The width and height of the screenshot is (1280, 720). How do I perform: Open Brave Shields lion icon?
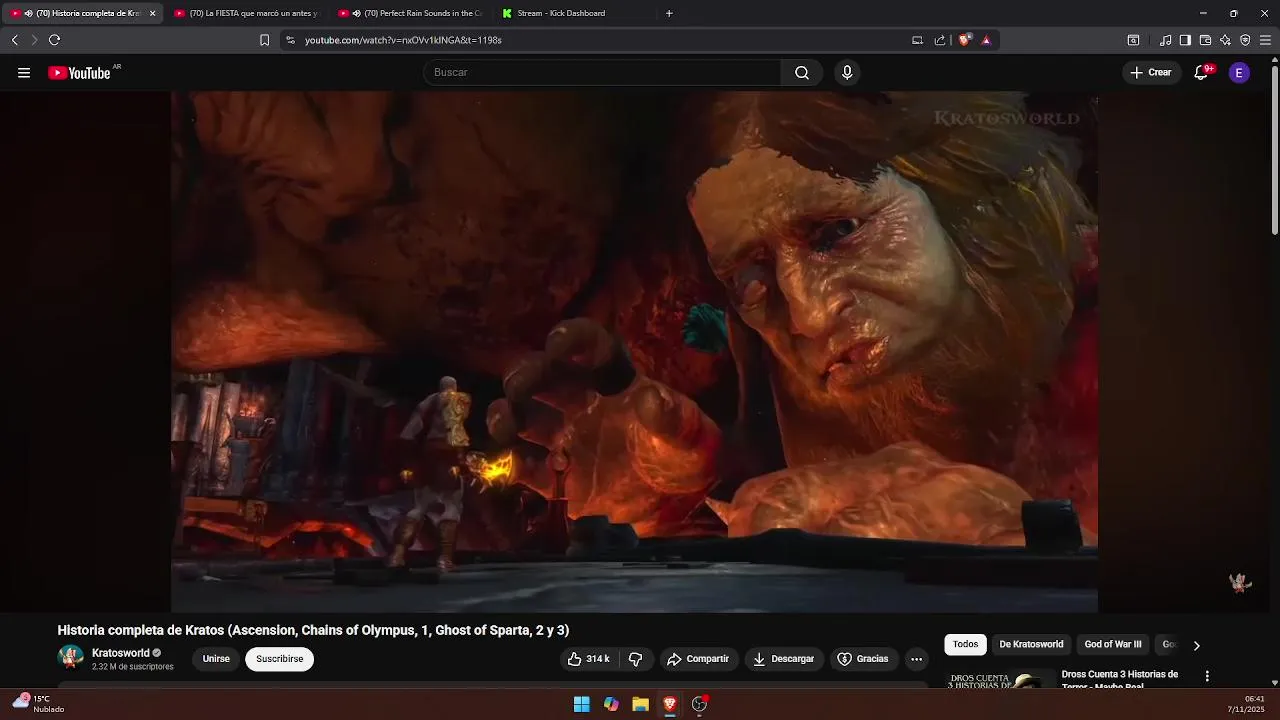[965, 40]
